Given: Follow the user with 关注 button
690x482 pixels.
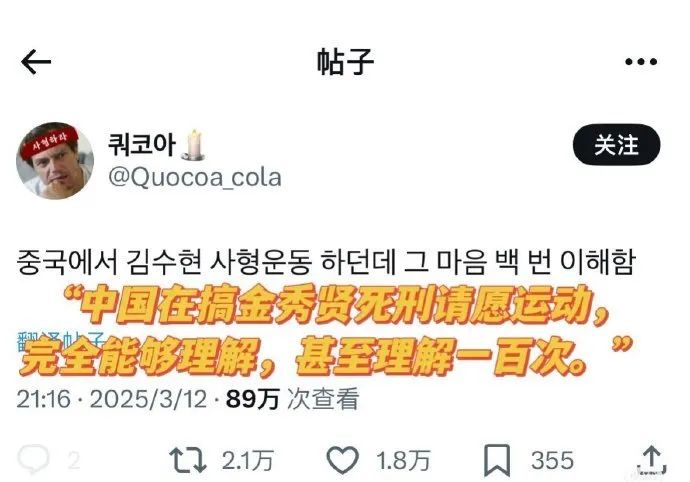Looking at the screenshot, I should pyautogui.click(x=616, y=145).
